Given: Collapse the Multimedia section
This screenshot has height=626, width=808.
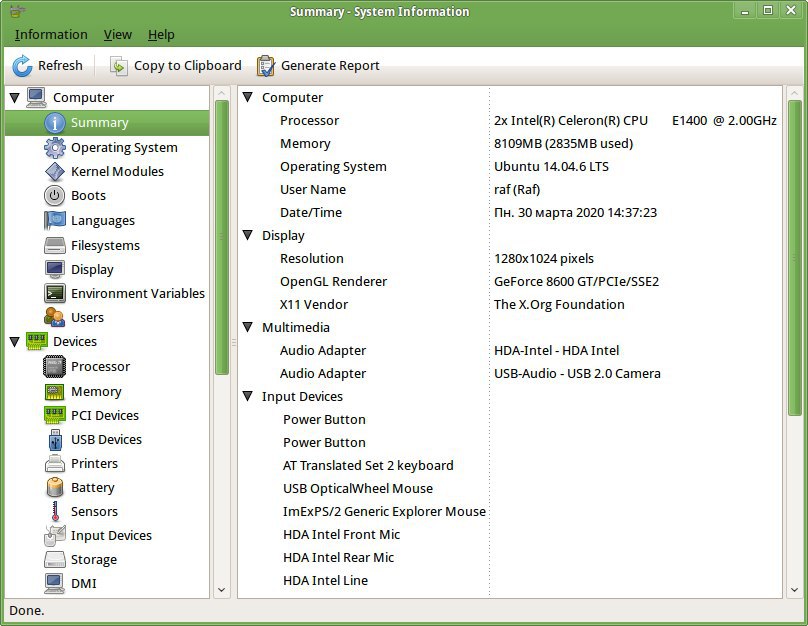Looking at the screenshot, I should (248, 327).
